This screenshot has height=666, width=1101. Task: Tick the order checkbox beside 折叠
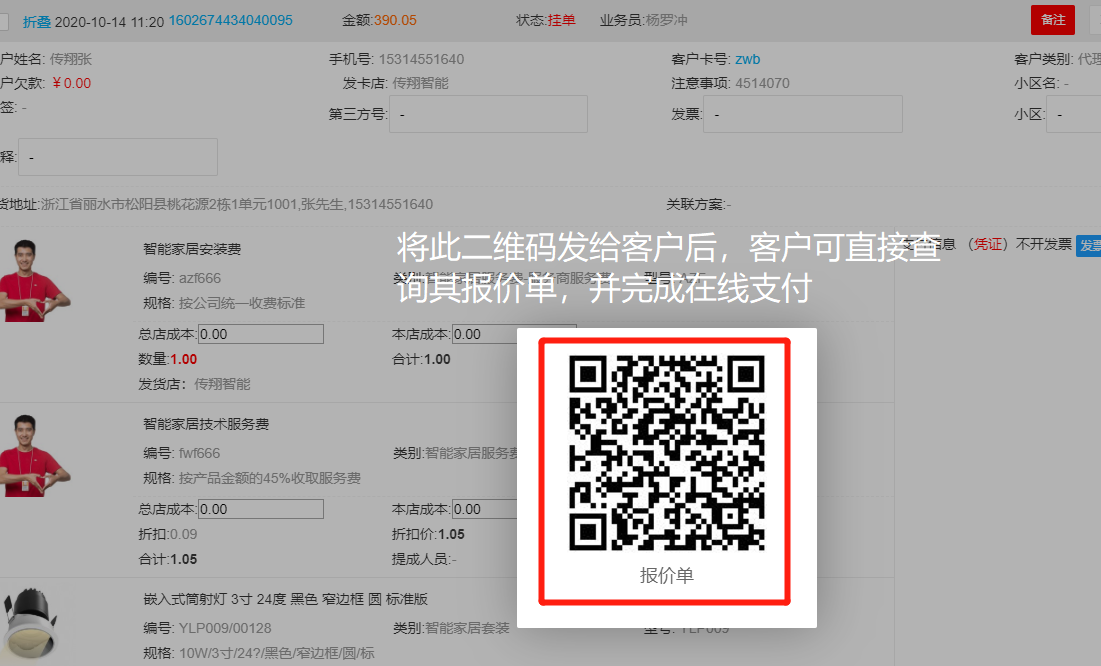(3, 22)
